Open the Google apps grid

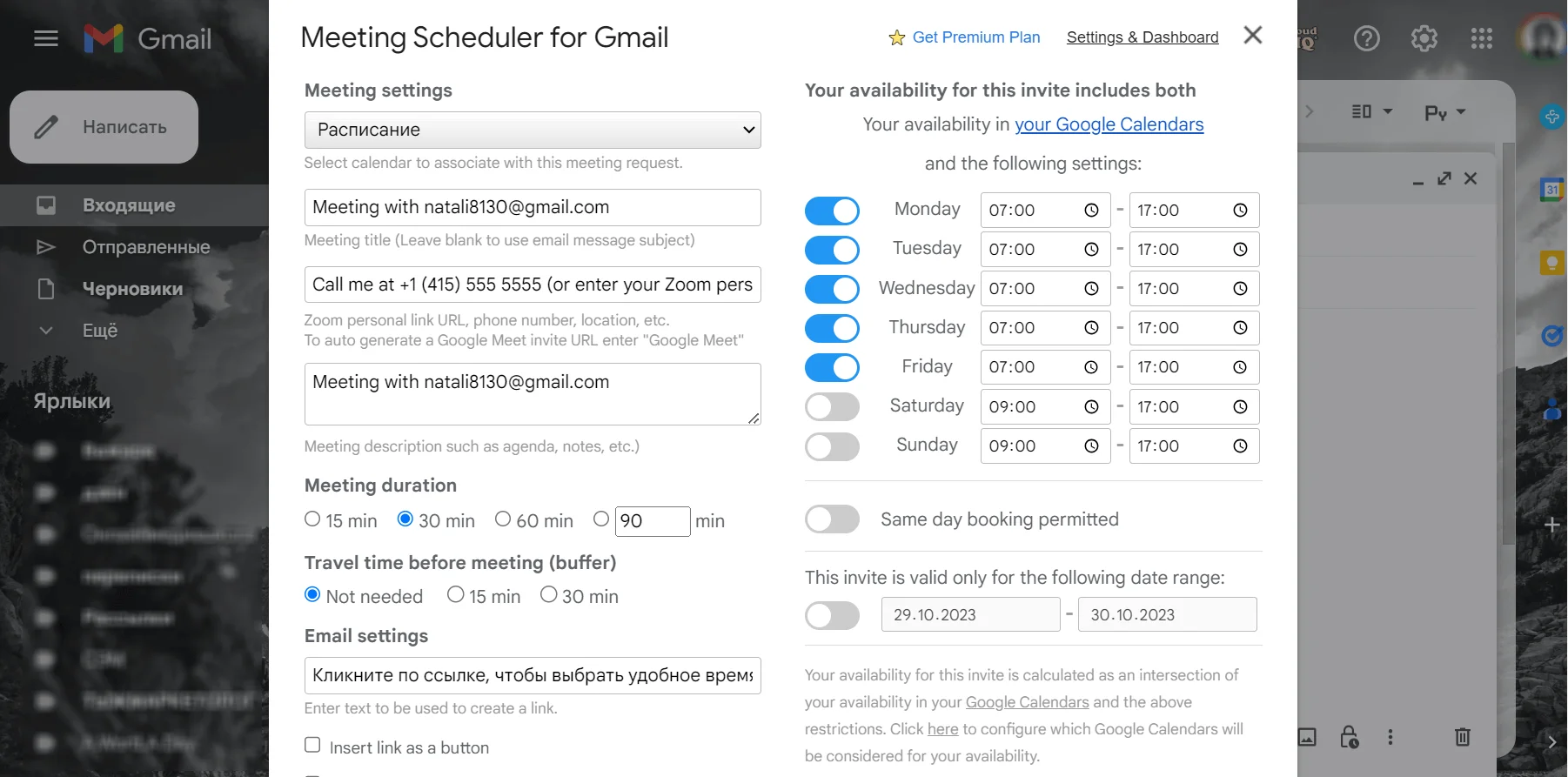tap(1481, 38)
